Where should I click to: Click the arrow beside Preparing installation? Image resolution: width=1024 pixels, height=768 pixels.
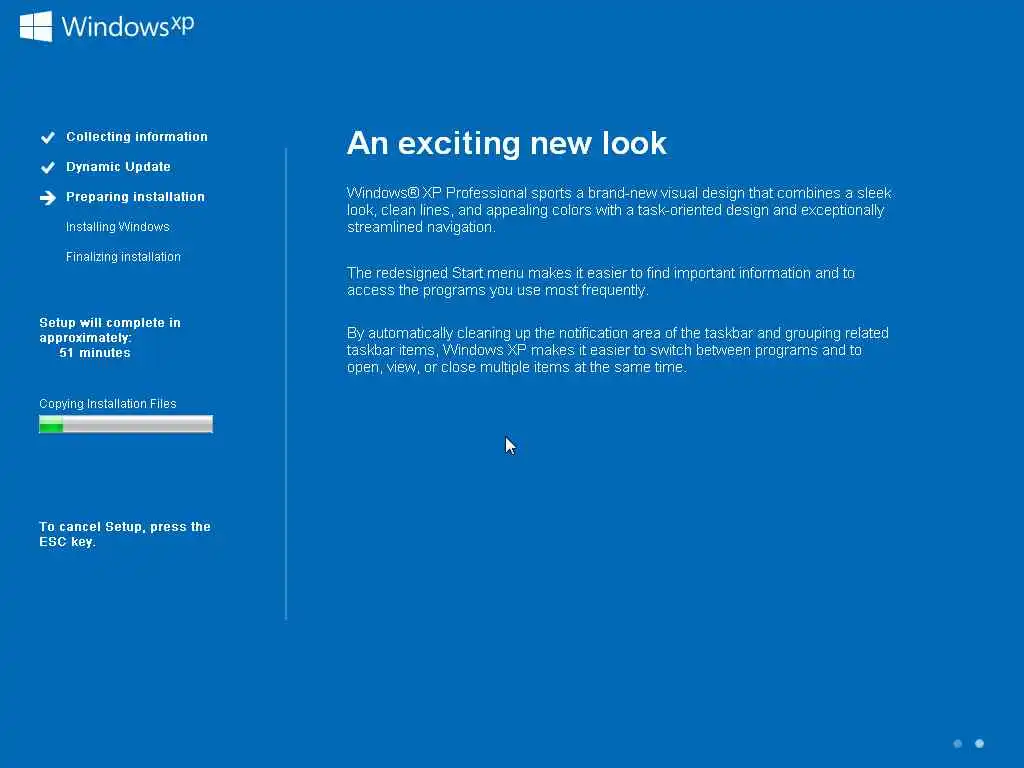[x=48, y=197]
